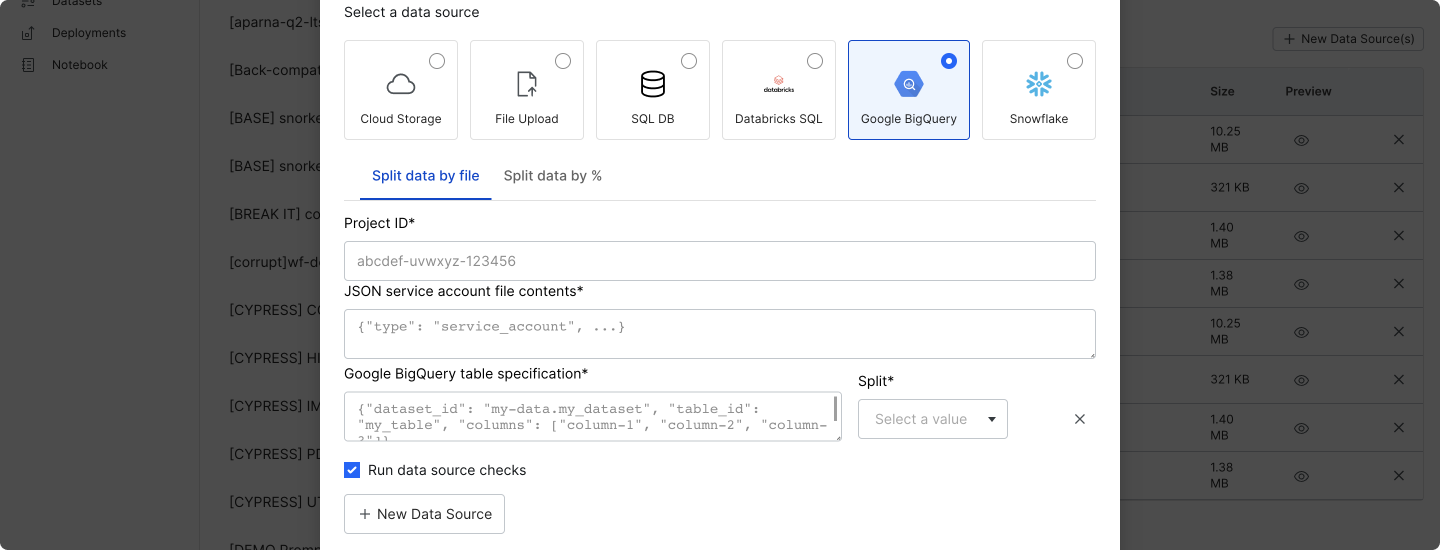Click the BigQuery table specification textarea
The height and width of the screenshot is (550, 1440).
point(593,416)
